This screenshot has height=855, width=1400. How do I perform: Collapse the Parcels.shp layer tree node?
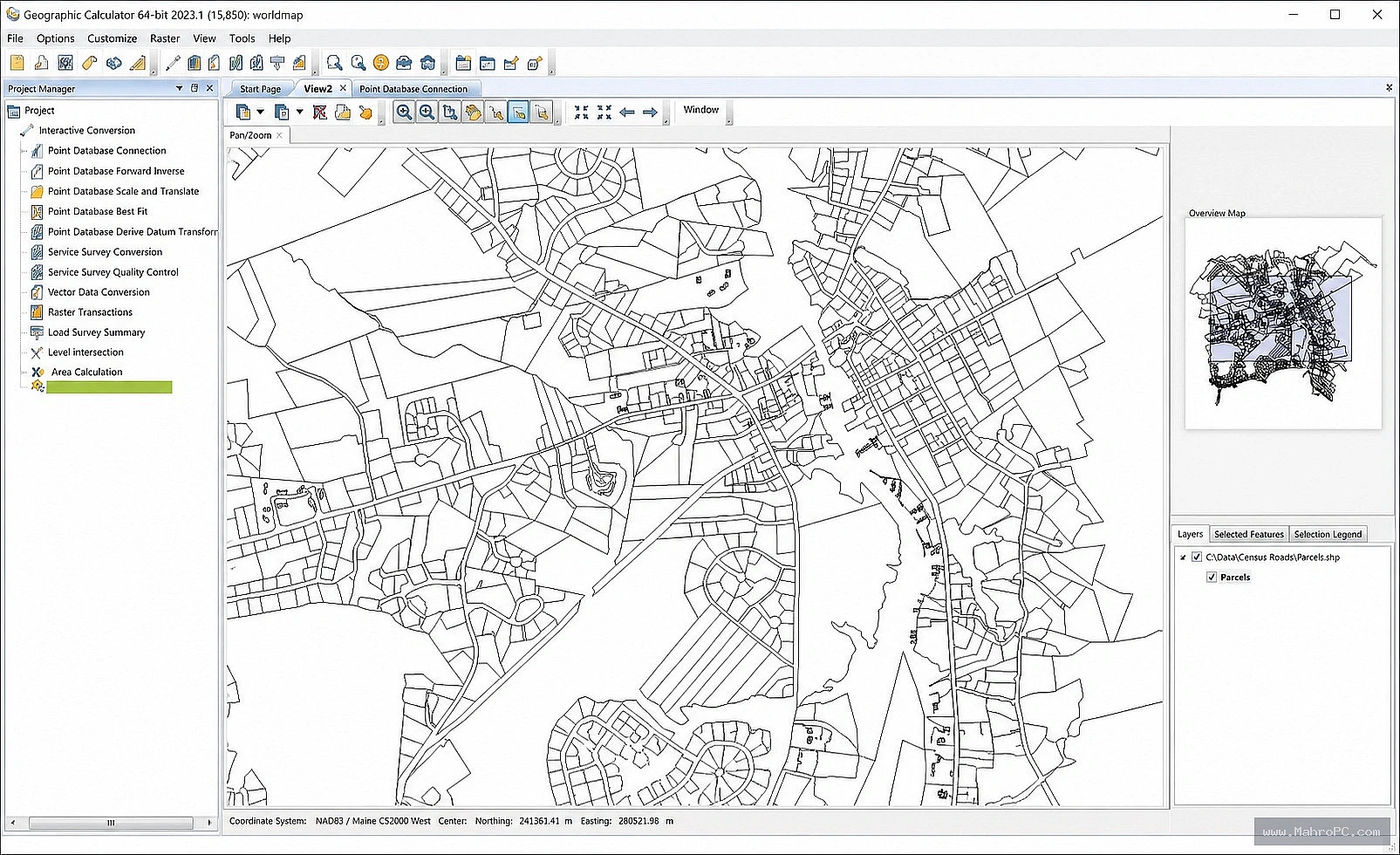coord(1183,557)
